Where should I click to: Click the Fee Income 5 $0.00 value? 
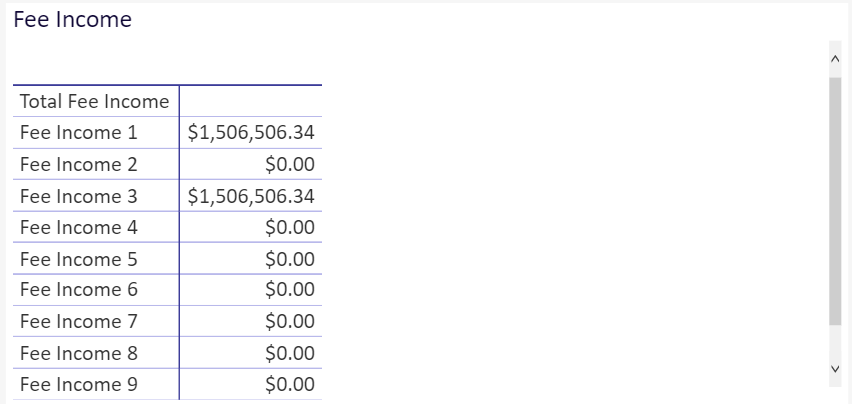(x=290, y=259)
